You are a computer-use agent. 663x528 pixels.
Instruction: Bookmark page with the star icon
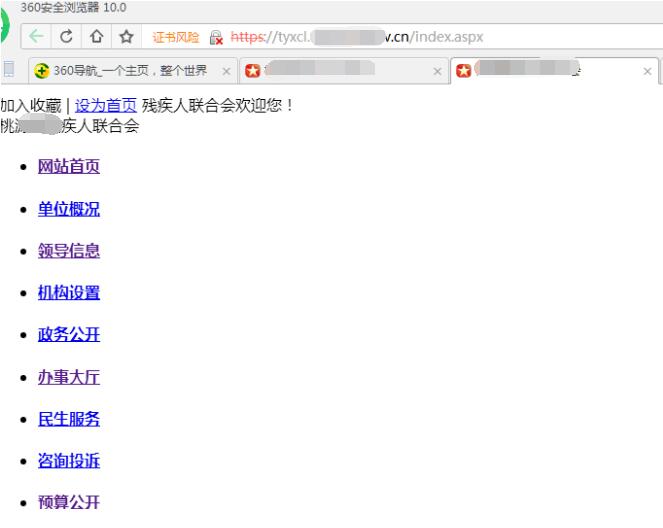coord(127,38)
